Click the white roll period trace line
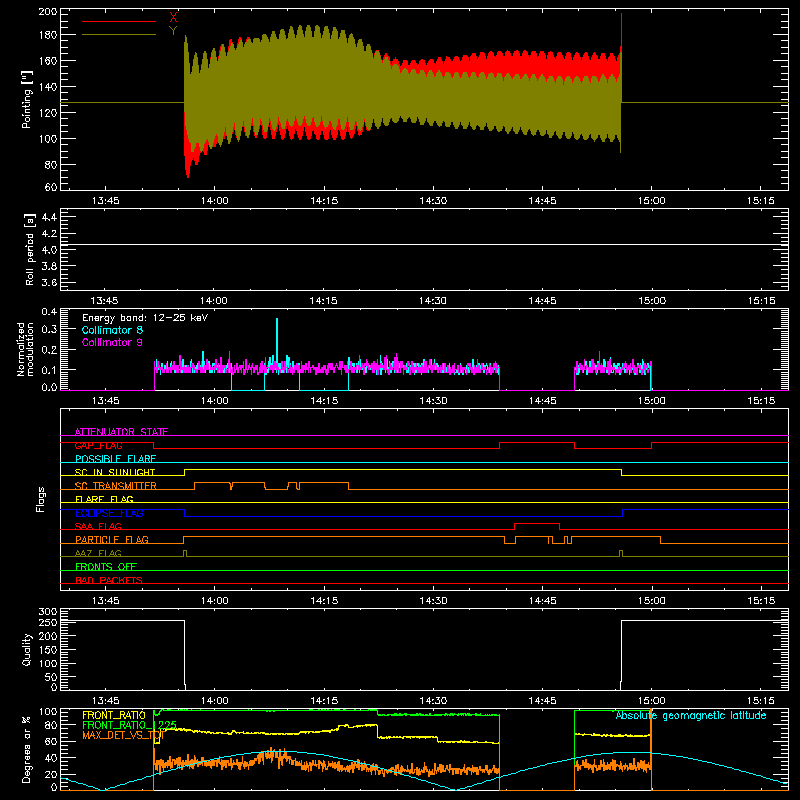800x800 pixels. click(x=424, y=244)
